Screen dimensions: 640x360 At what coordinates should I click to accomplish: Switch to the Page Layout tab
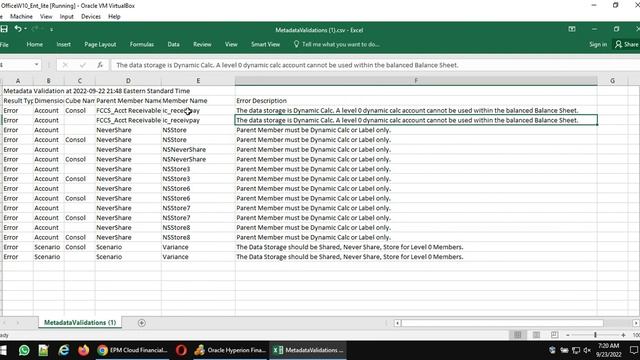pyautogui.click(x=100, y=44)
